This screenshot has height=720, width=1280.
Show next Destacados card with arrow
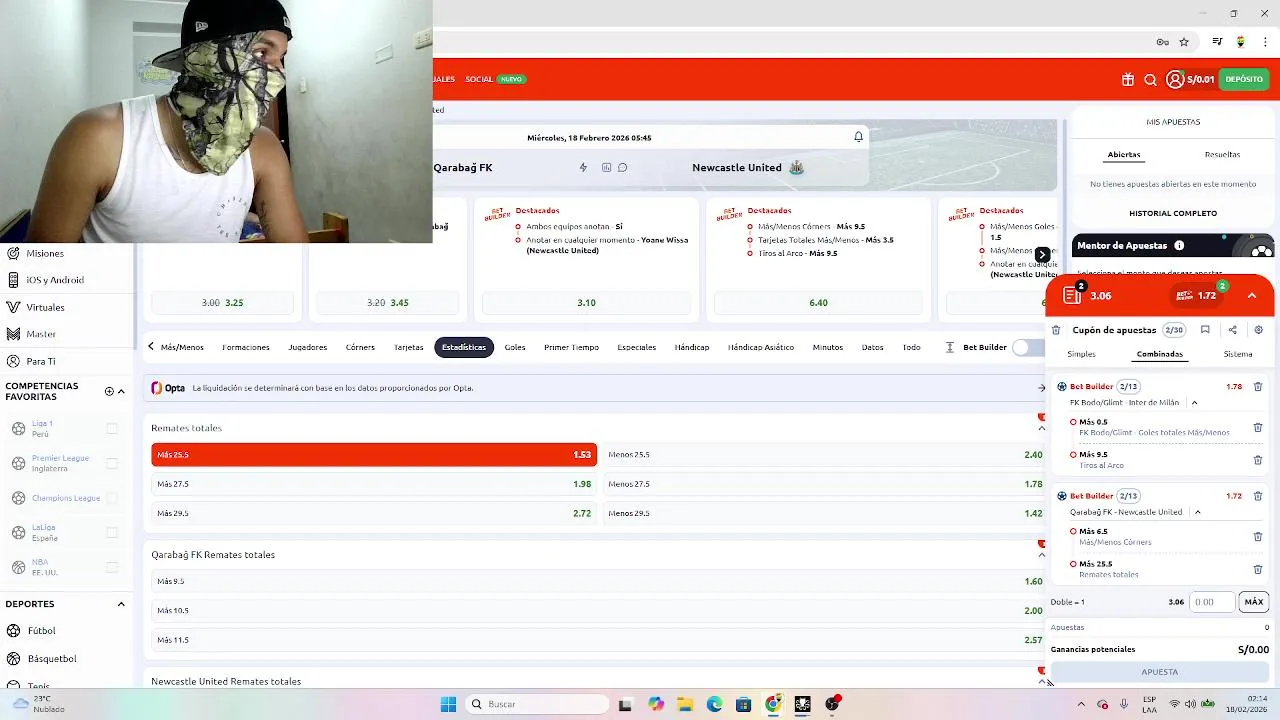(x=1042, y=255)
